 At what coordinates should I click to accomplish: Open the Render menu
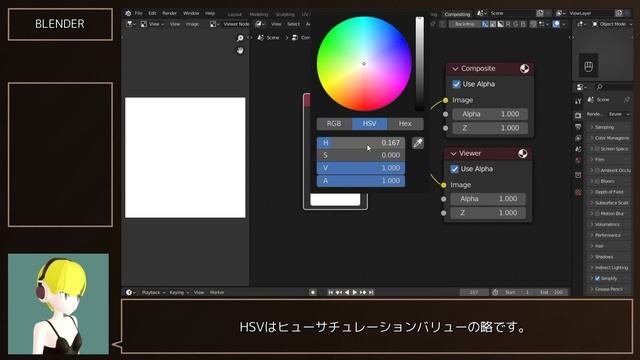pos(169,13)
